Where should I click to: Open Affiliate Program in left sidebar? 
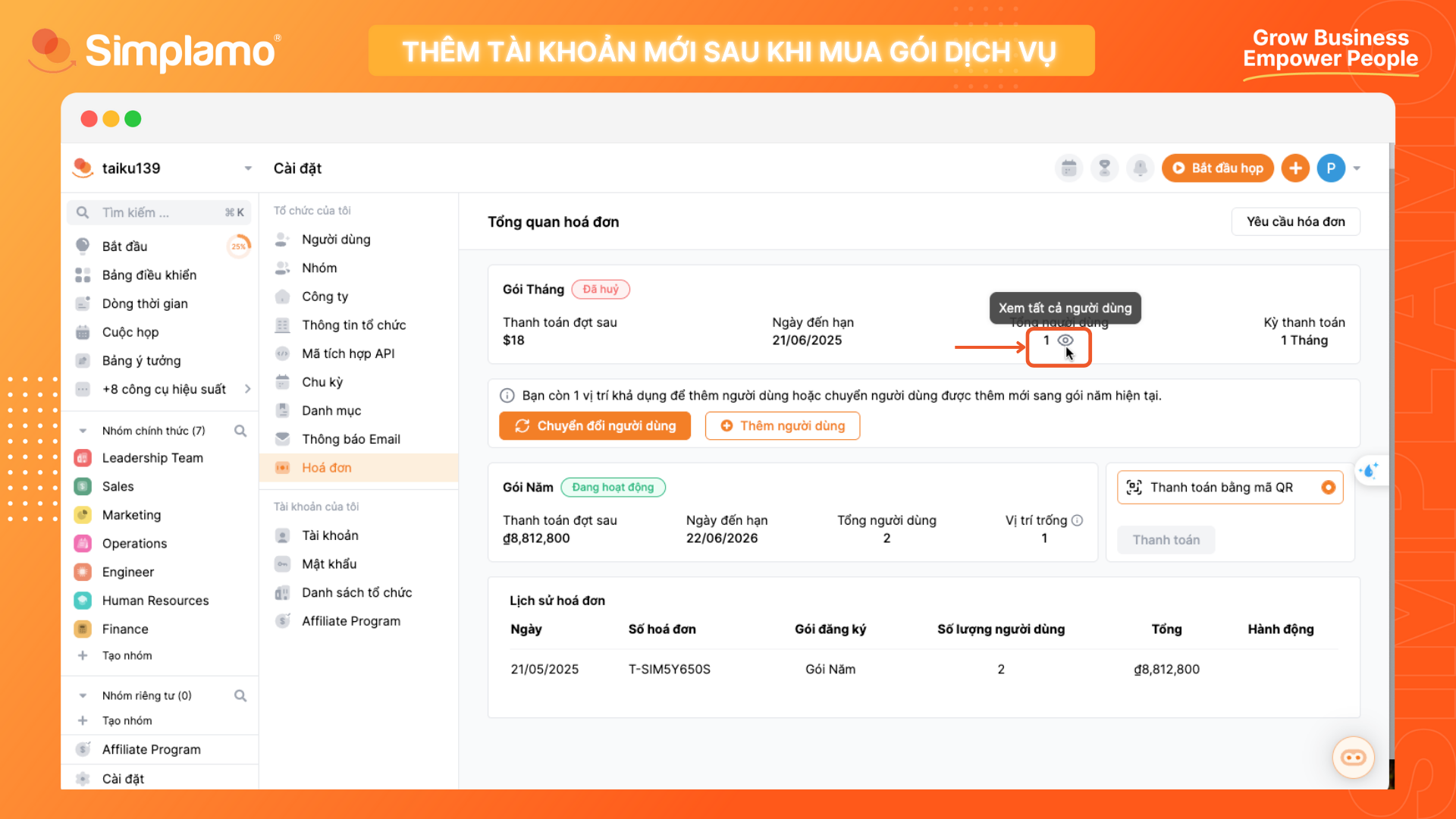pyautogui.click(x=151, y=749)
